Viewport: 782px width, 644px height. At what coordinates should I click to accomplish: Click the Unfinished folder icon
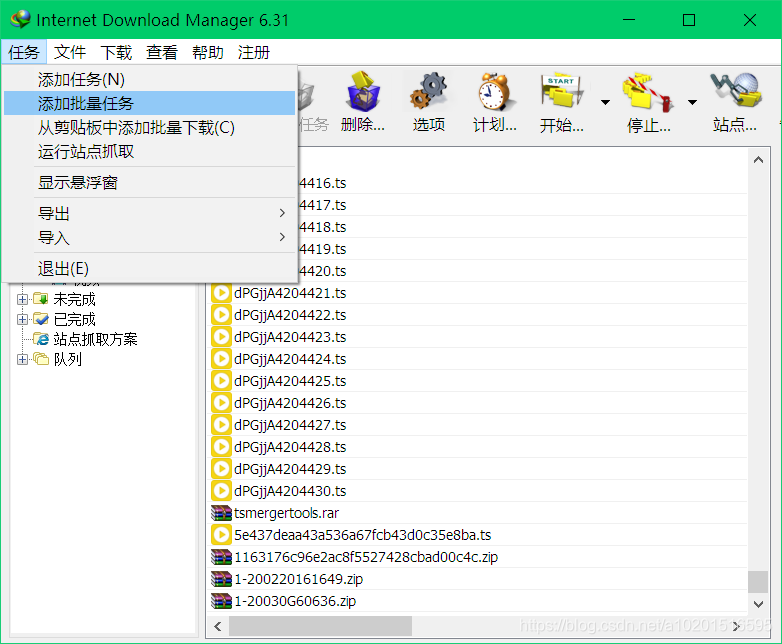(41, 299)
